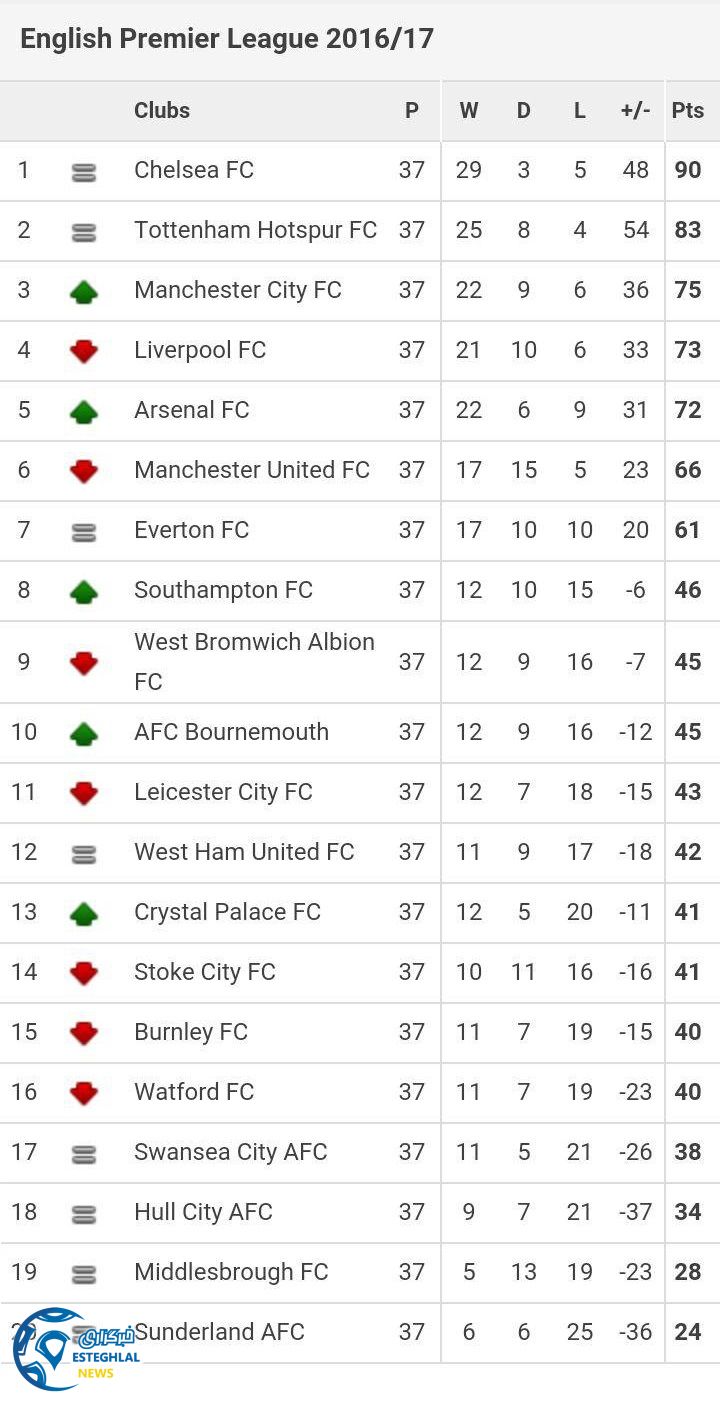
Task: Click the English Premier League 2016/17 title
Action: (227, 39)
